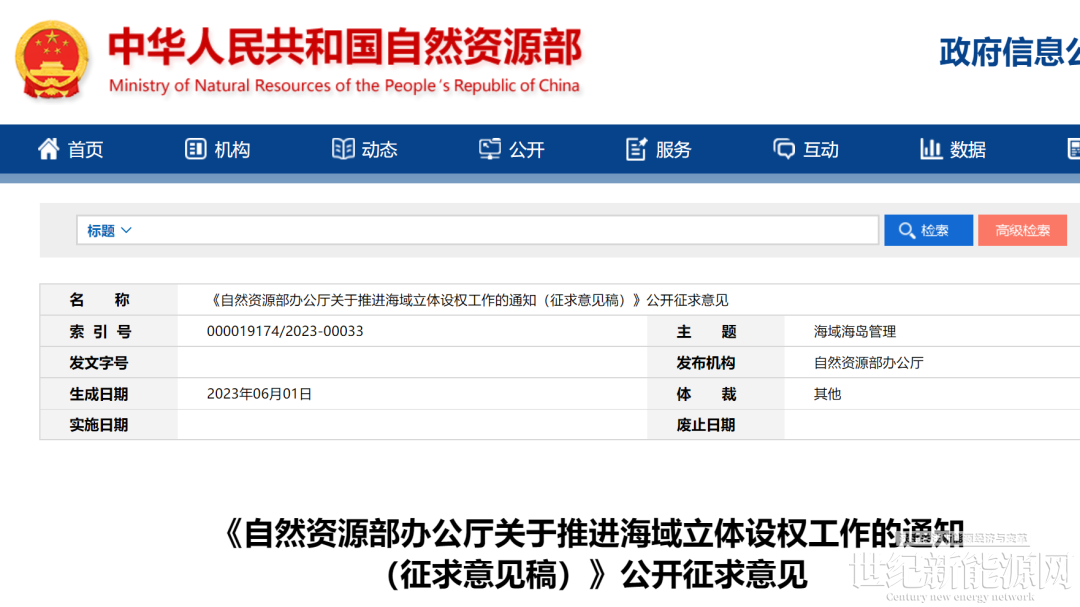Open the 首页 navigation item

click(70, 149)
